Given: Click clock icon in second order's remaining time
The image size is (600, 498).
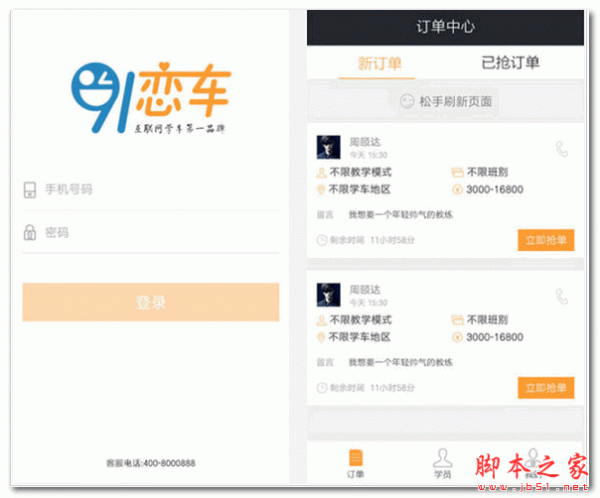Looking at the screenshot, I should coord(321,388).
